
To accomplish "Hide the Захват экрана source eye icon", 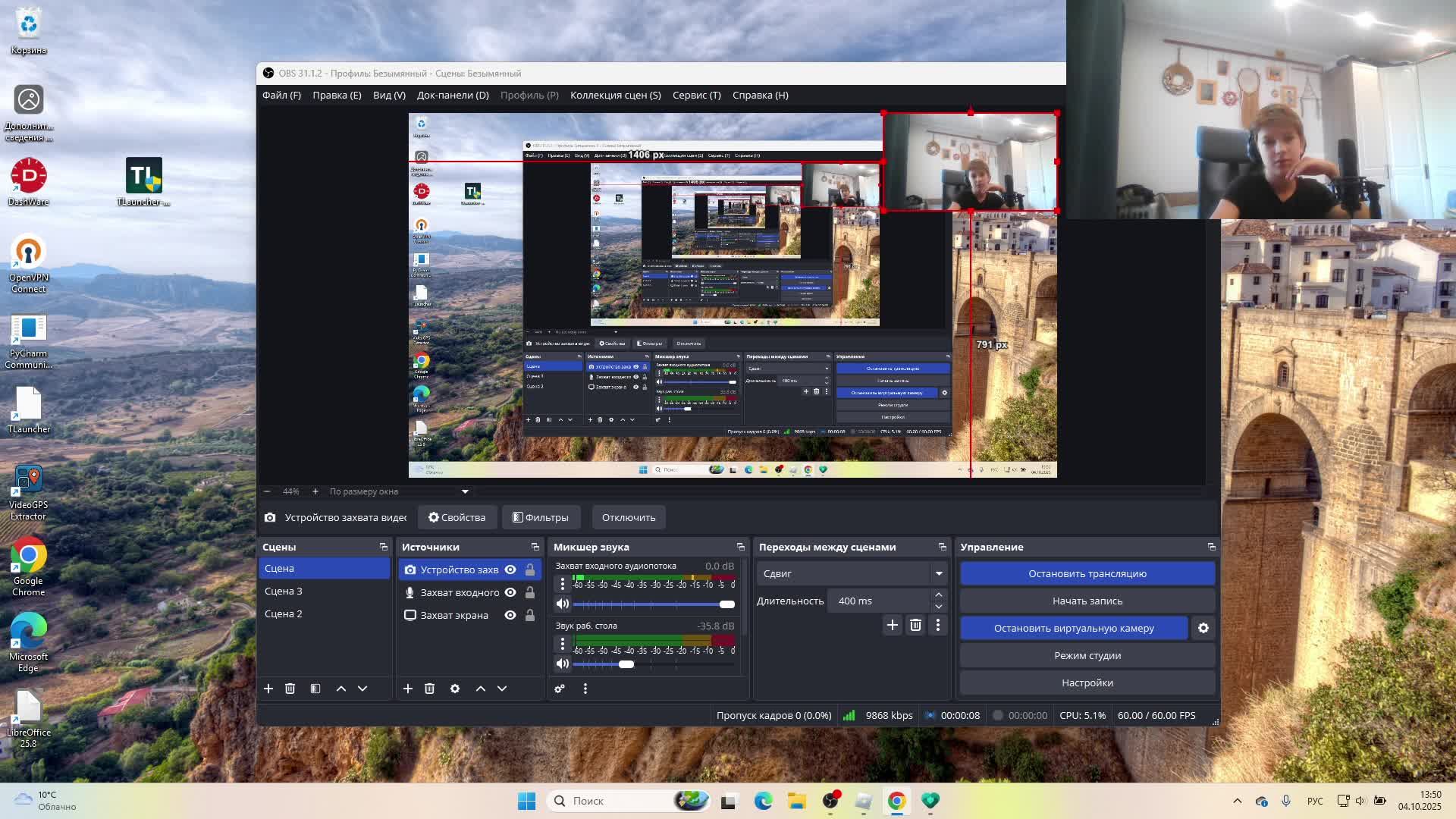I will coord(510,615).
